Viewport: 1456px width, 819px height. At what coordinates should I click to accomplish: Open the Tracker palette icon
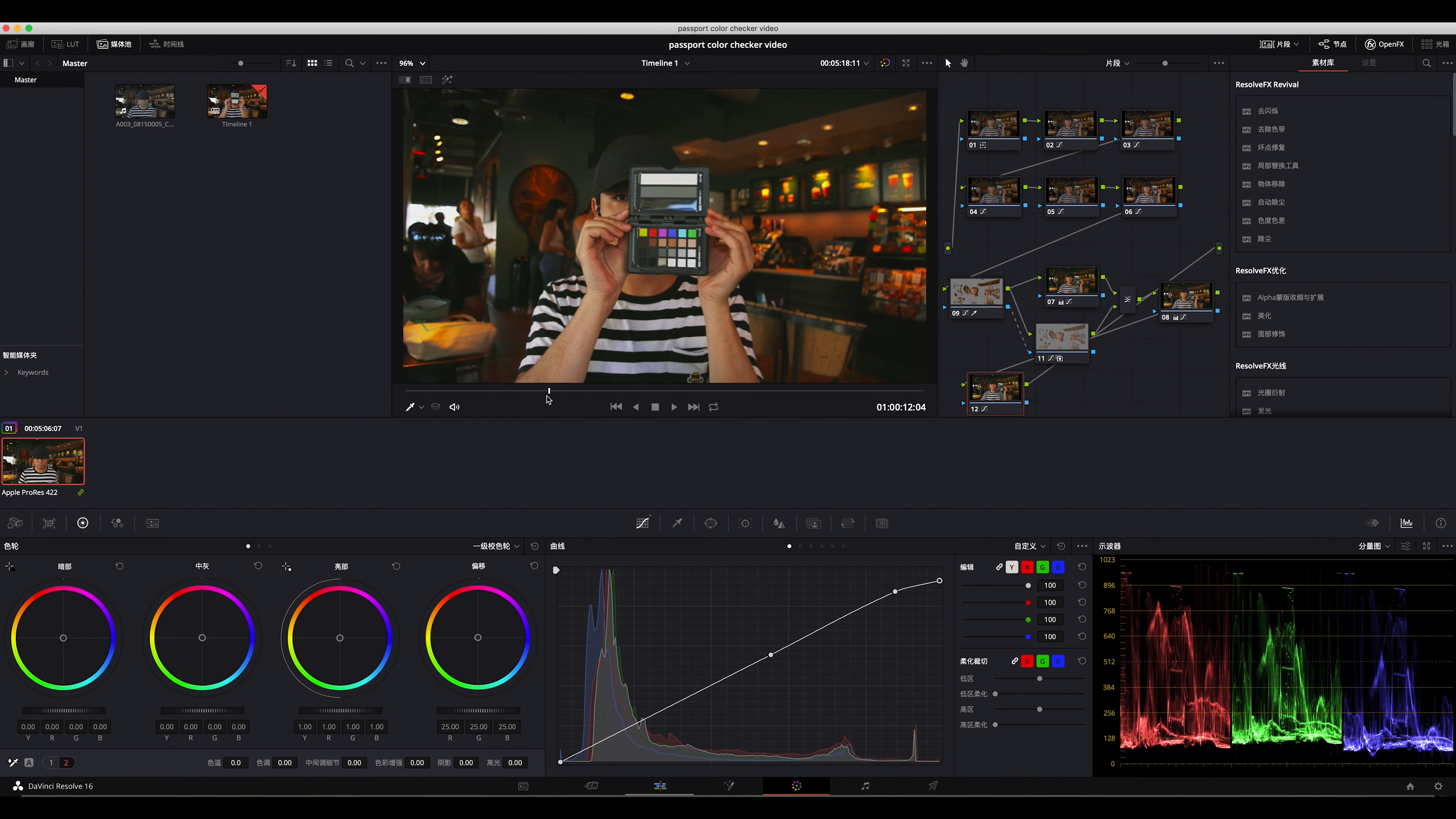click(745, 523)
